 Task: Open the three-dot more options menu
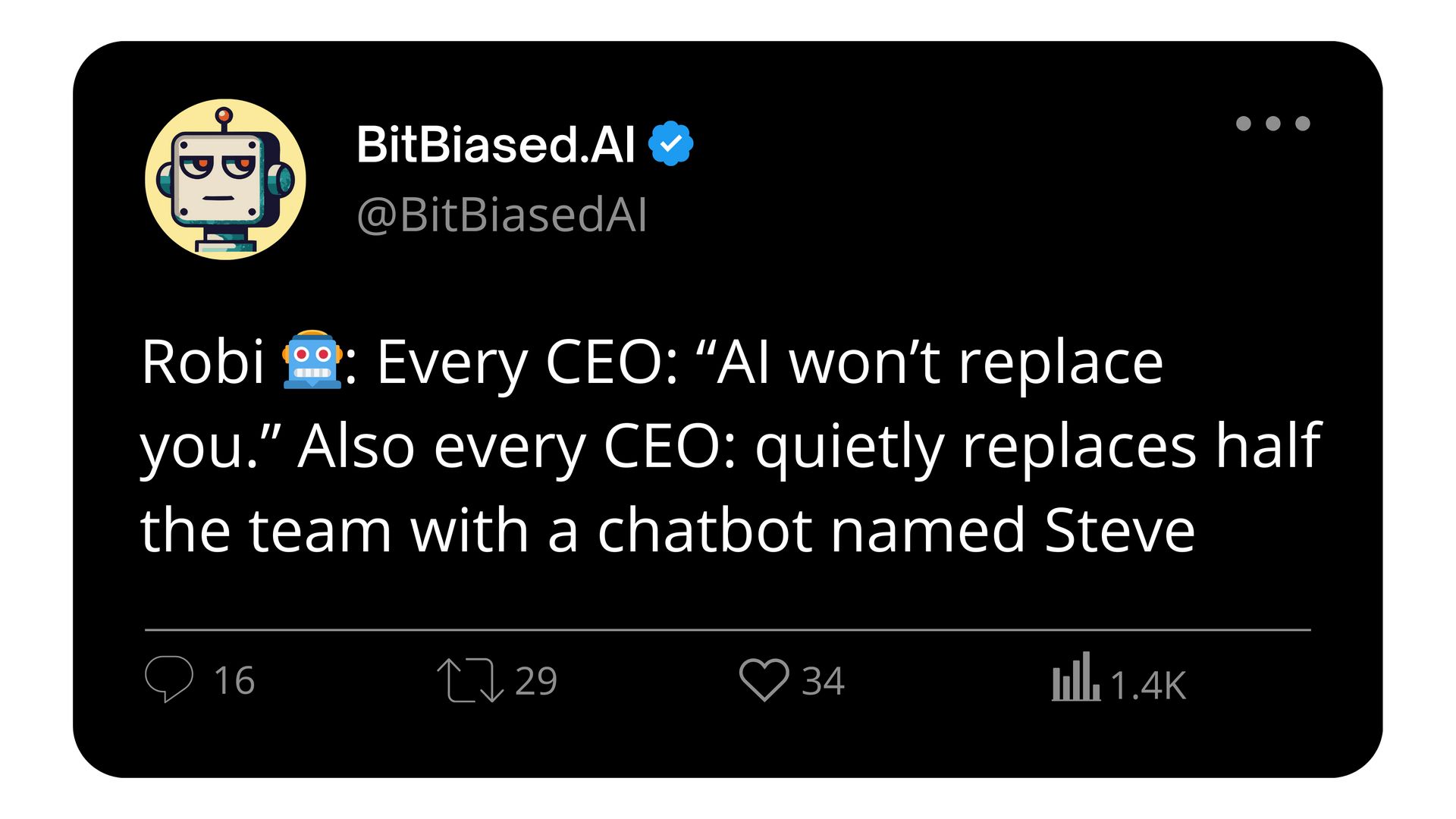(x=1272, y=124)
